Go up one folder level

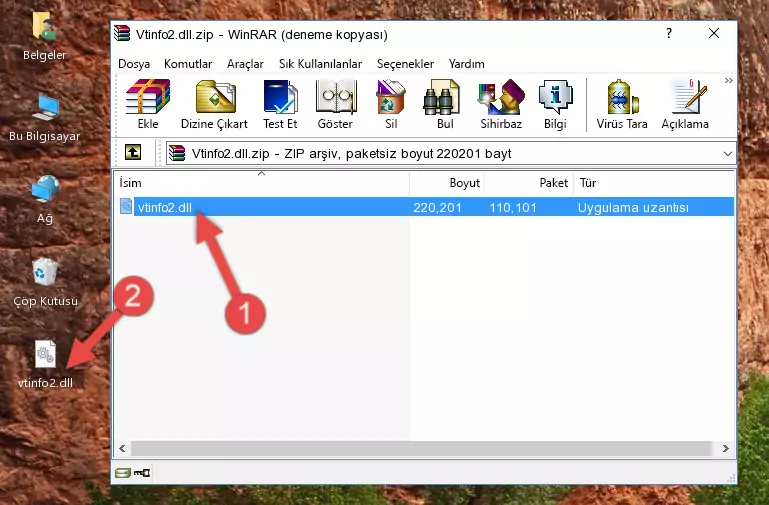(133, 152)
